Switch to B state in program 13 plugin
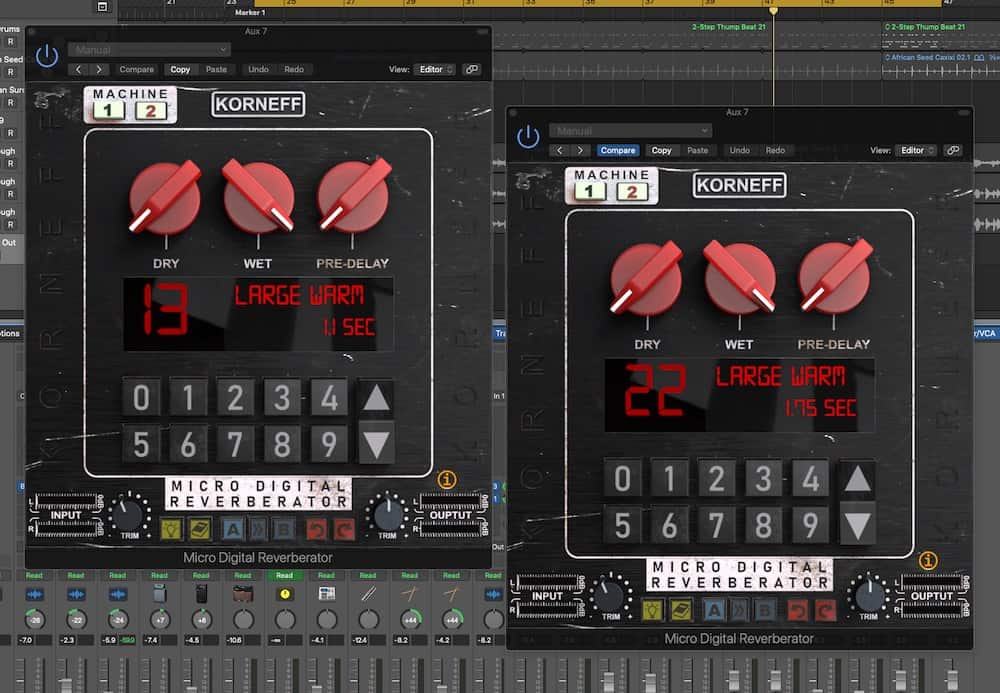 (x=284, y=529)
